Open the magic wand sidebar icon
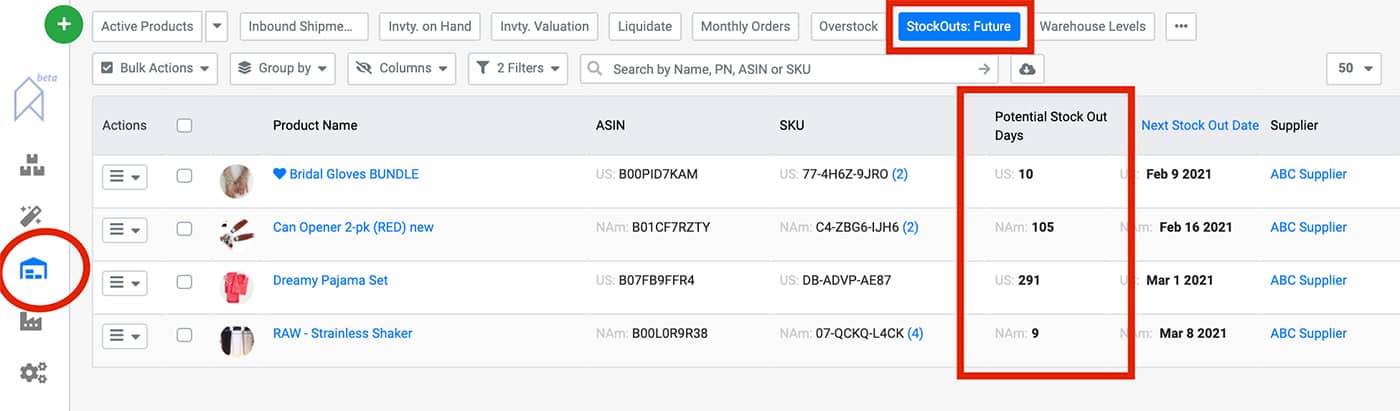This screenshot has height=411, width=1400. click(x=32, y=216)
